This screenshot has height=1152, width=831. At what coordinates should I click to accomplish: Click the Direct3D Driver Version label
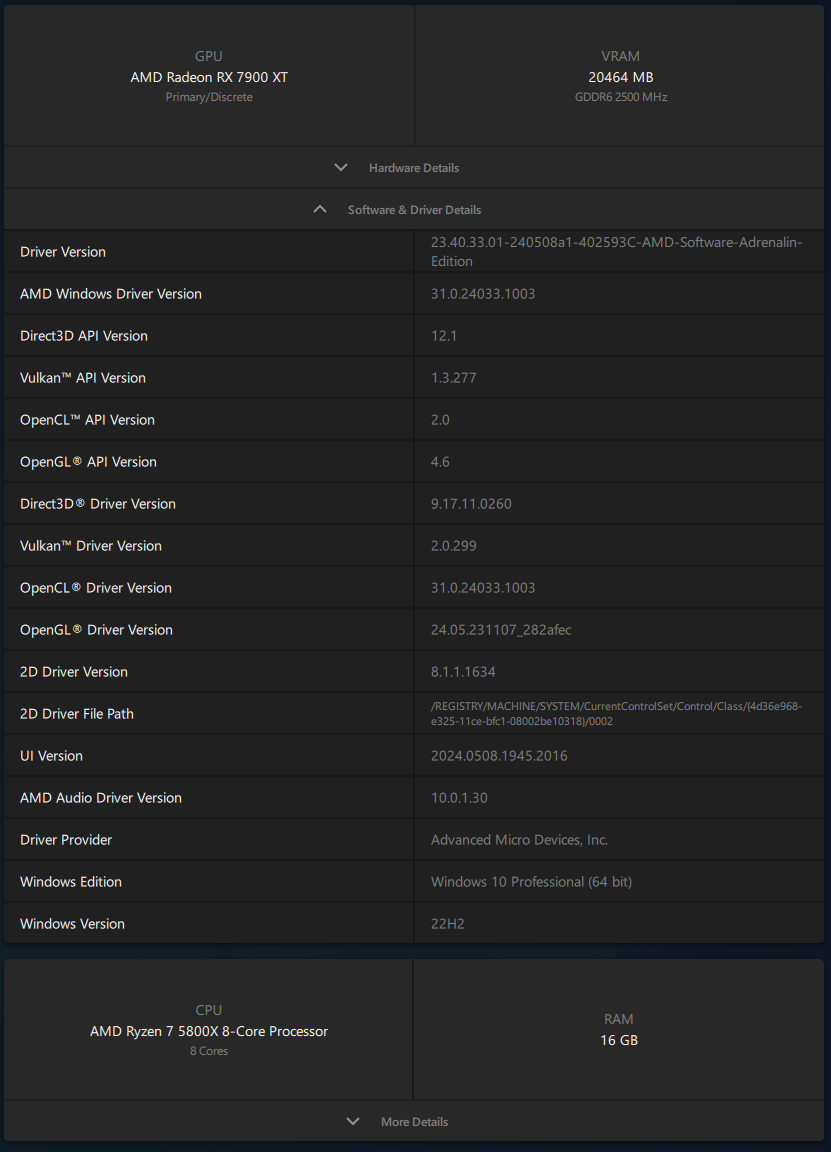[98, 503]
